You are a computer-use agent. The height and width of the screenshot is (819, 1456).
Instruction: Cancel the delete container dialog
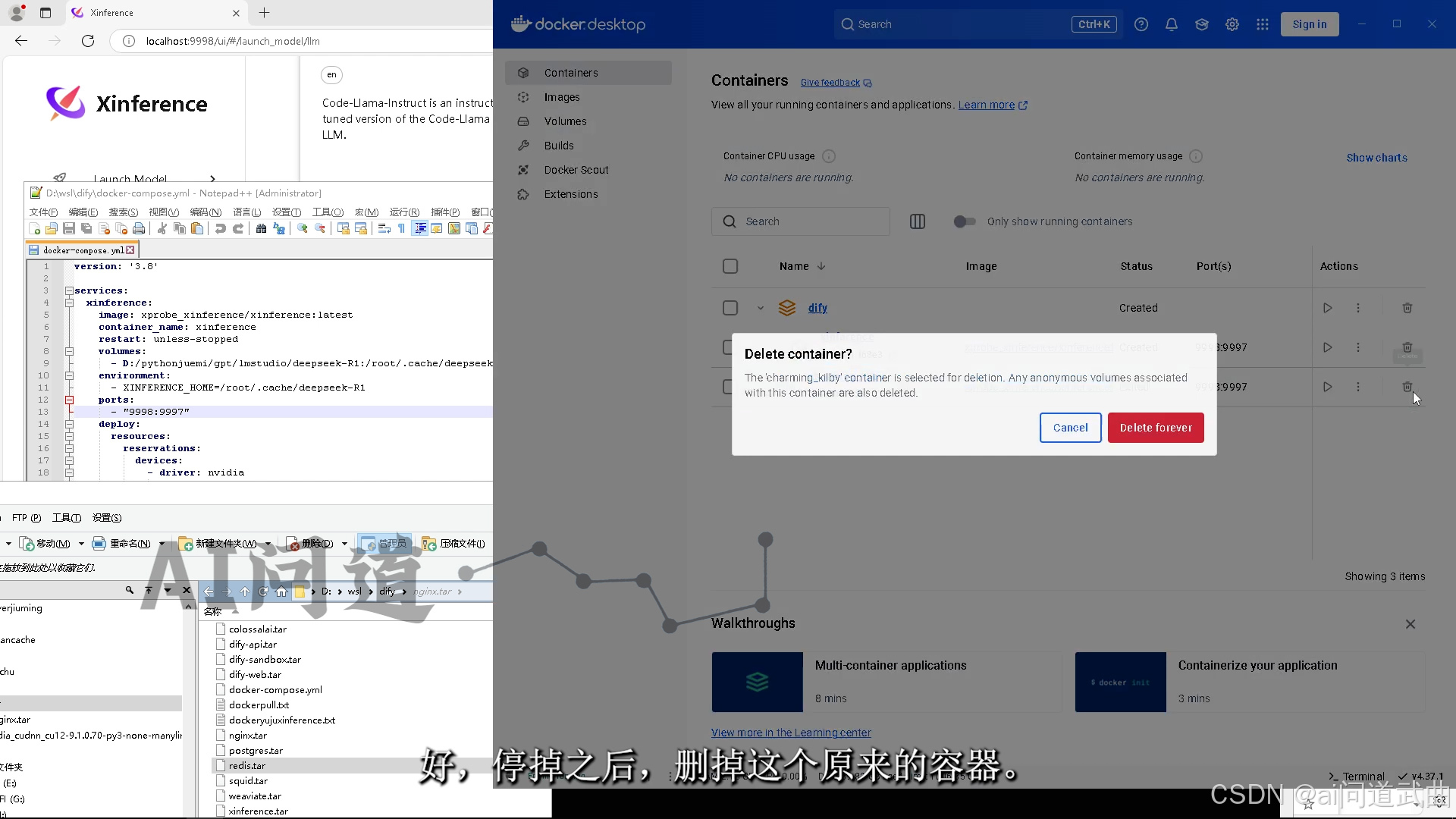(x=1070, y=428)
